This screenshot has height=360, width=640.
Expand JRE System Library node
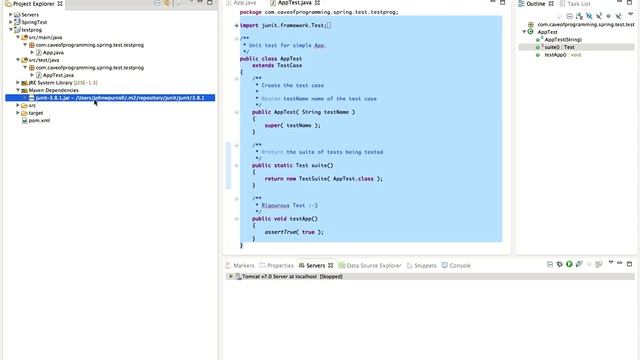click(x=18, y=82)
